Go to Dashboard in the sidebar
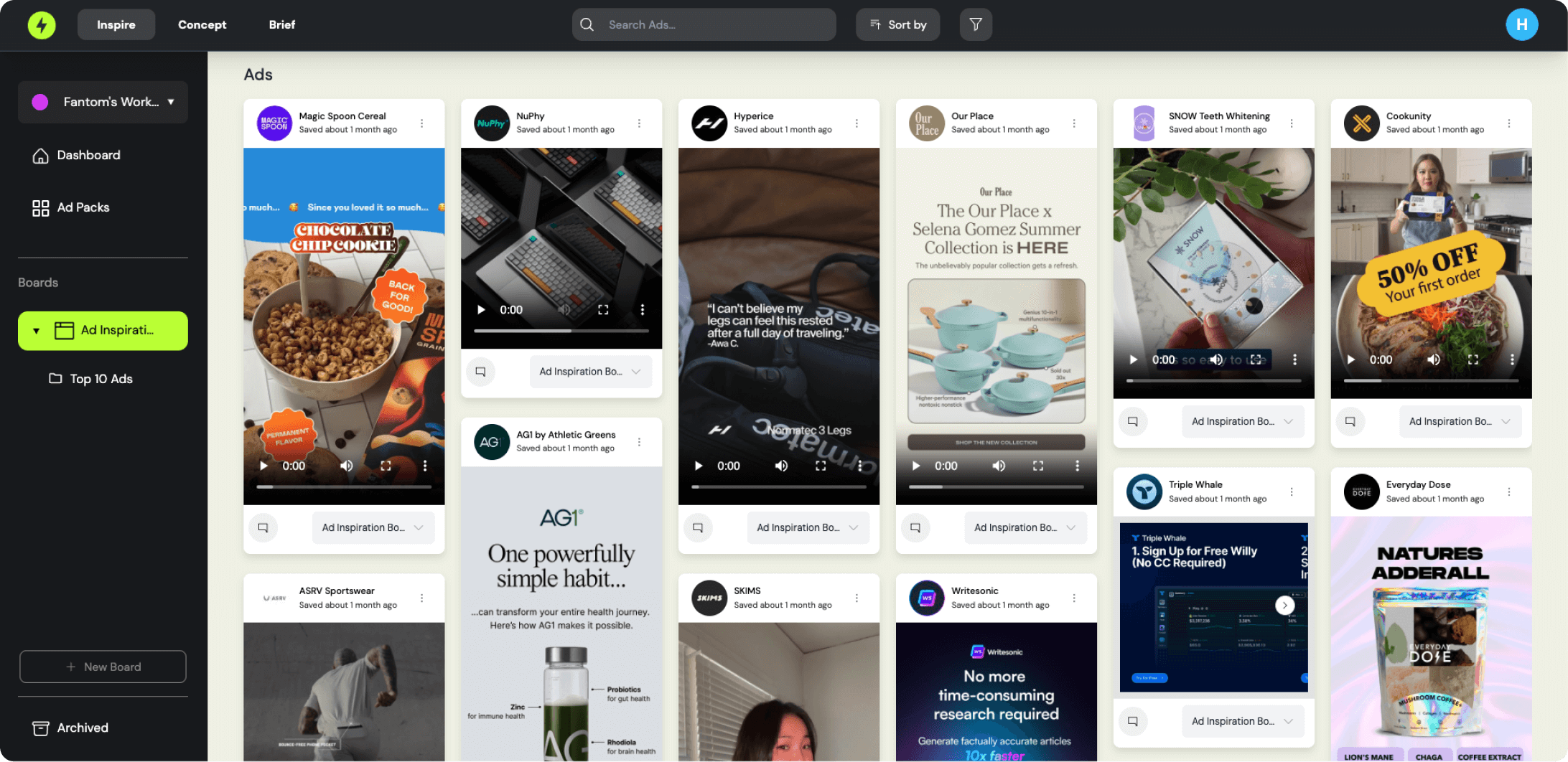 pyautogui.click(x=76, y=156)
